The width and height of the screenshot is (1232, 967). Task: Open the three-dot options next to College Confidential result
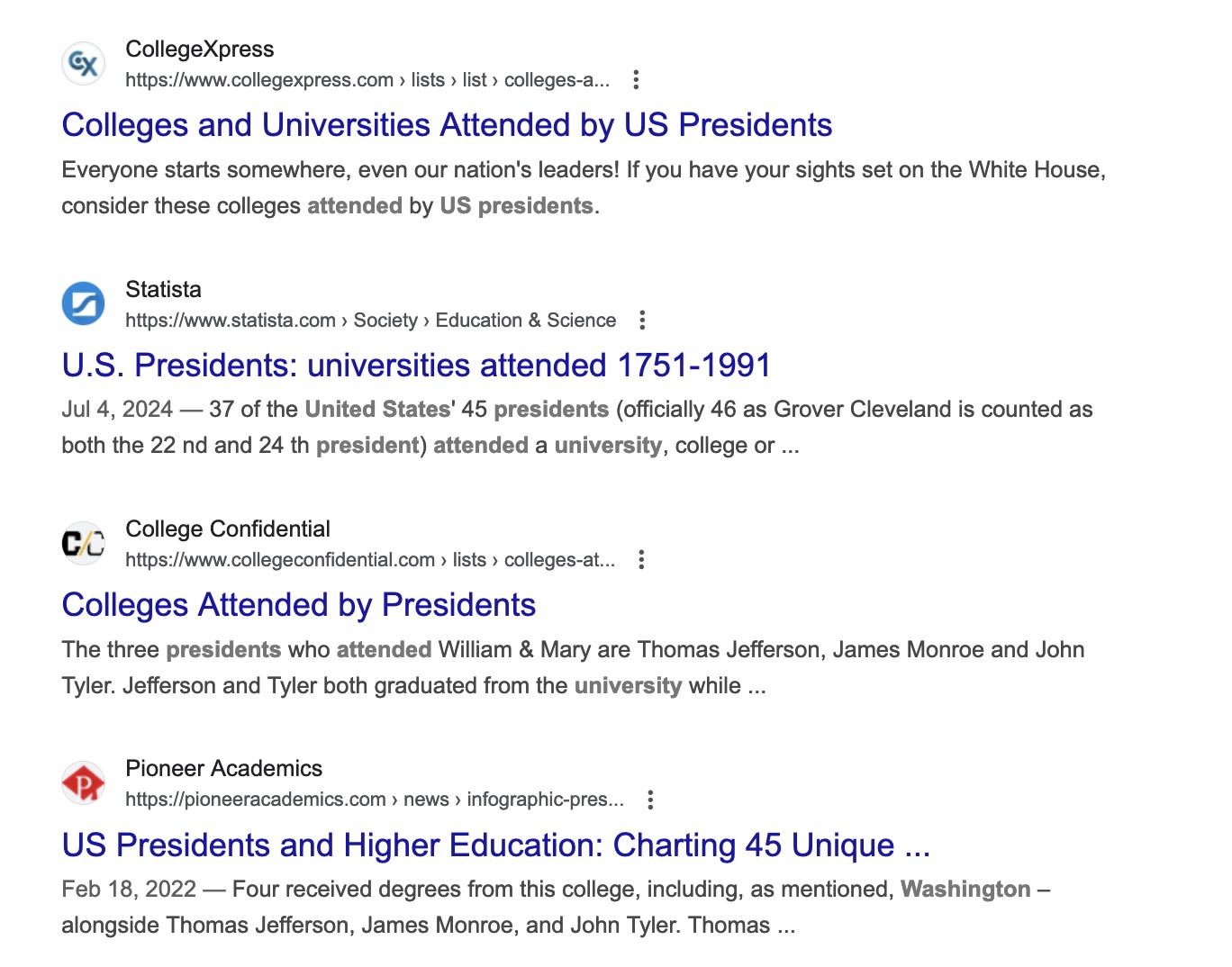tap(640, 559)
